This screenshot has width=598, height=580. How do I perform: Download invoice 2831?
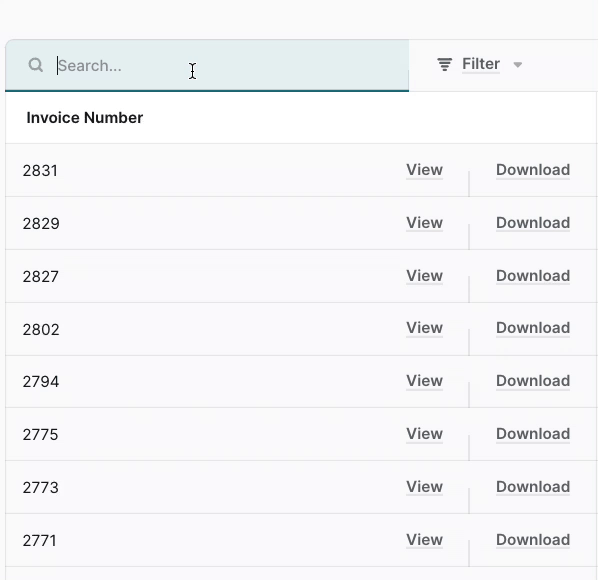click(533, 170)
